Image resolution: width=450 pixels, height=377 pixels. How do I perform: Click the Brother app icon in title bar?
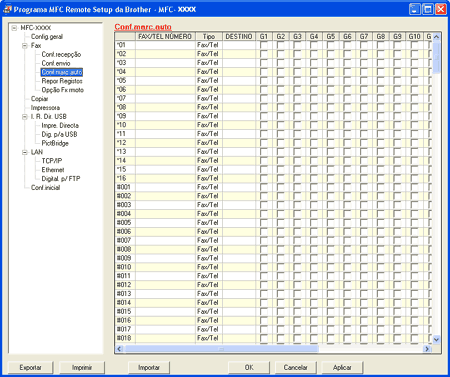click(7, 9)
